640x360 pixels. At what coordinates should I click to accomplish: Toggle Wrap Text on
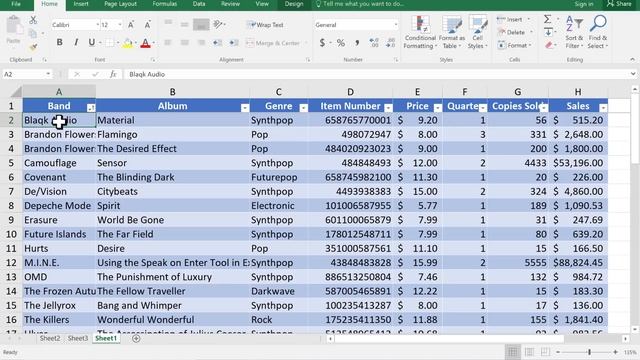[264, 25]
